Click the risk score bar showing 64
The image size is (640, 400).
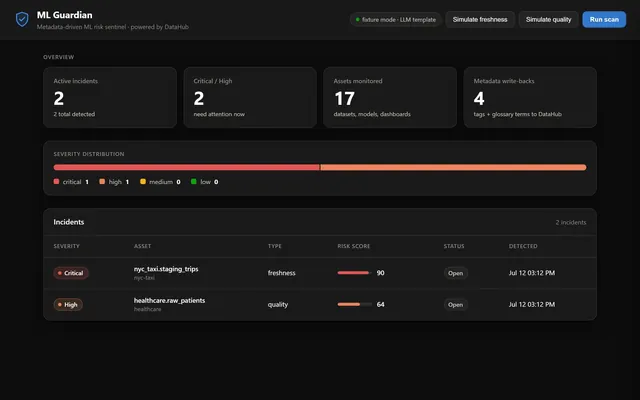tap(354, 304)
